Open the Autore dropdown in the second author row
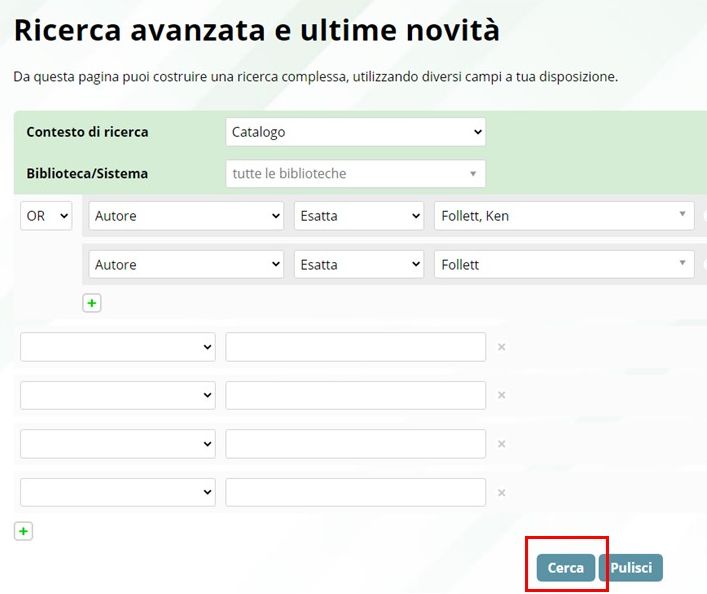 [186, 265]
